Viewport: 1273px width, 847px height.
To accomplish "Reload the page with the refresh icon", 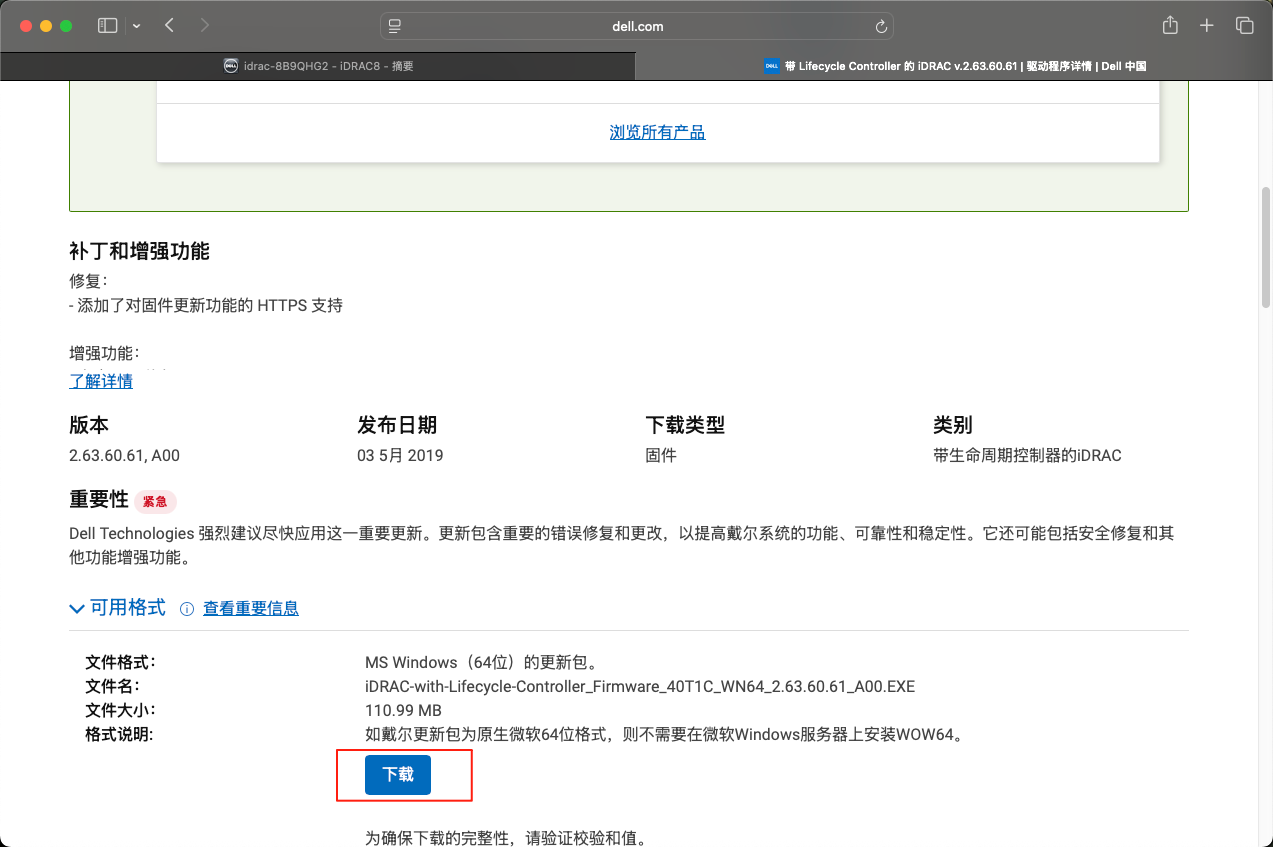I will tap(881, 27).
